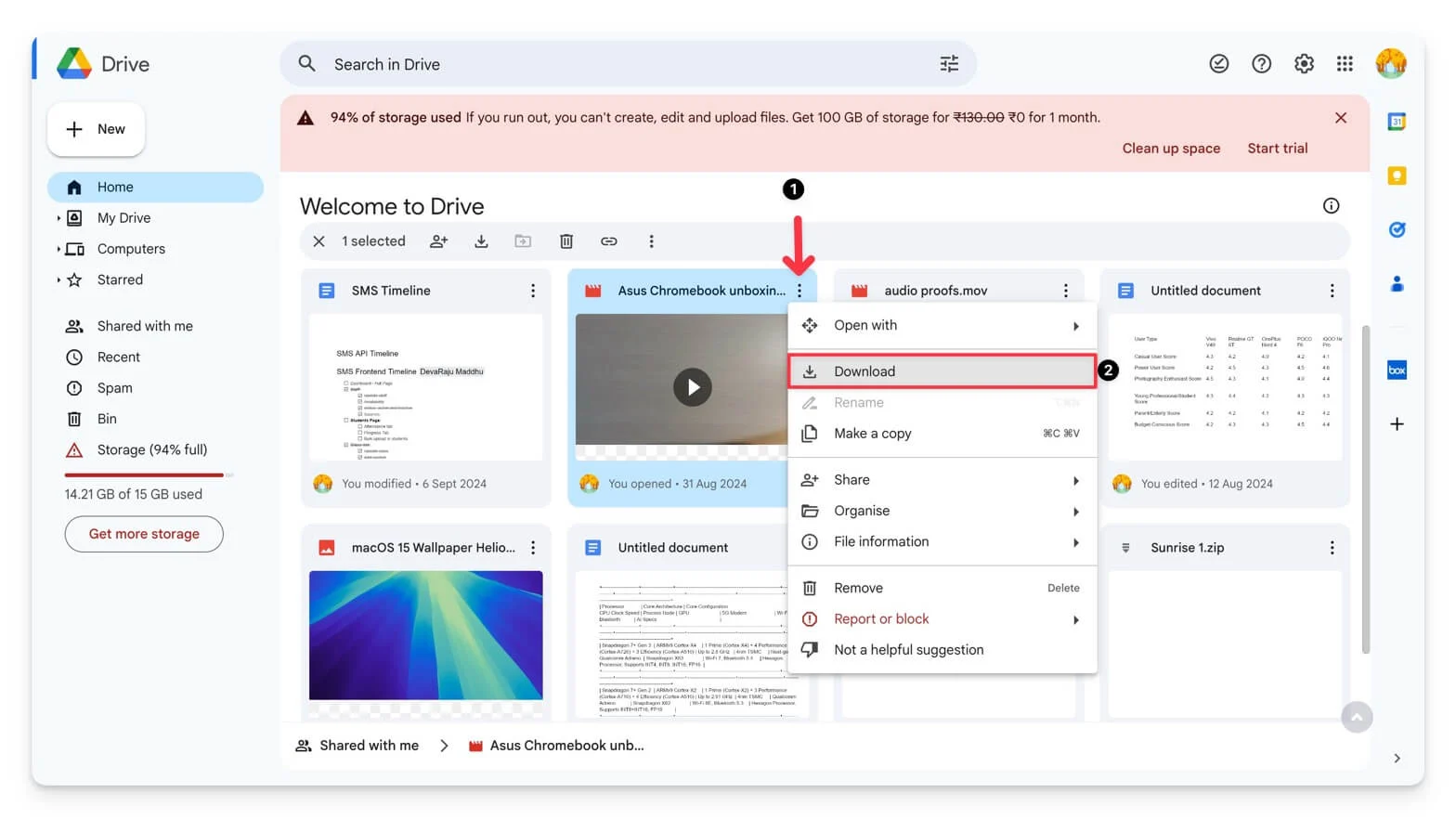Clear selection with the X icon
The height and width of the screenshot is (819, 1456).
(x=318, y=241)
